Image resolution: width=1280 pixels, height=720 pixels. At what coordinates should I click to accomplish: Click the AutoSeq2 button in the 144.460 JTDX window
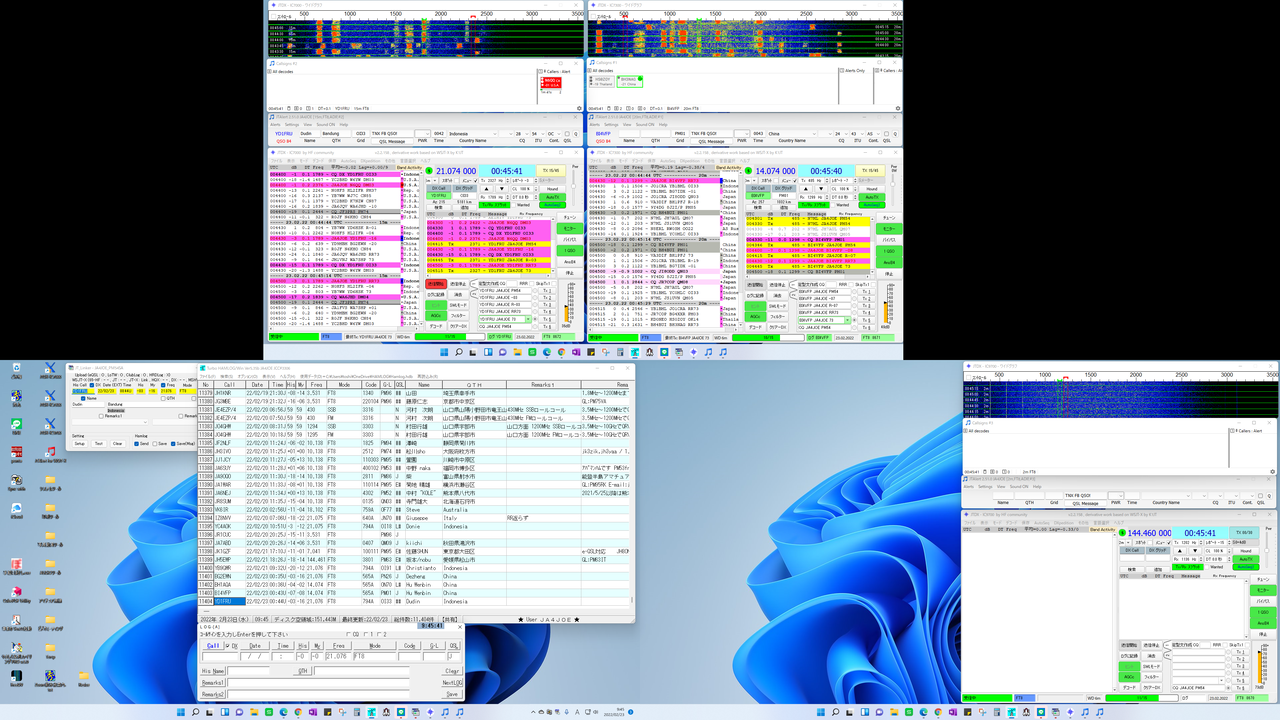[x=1246, y=567]
